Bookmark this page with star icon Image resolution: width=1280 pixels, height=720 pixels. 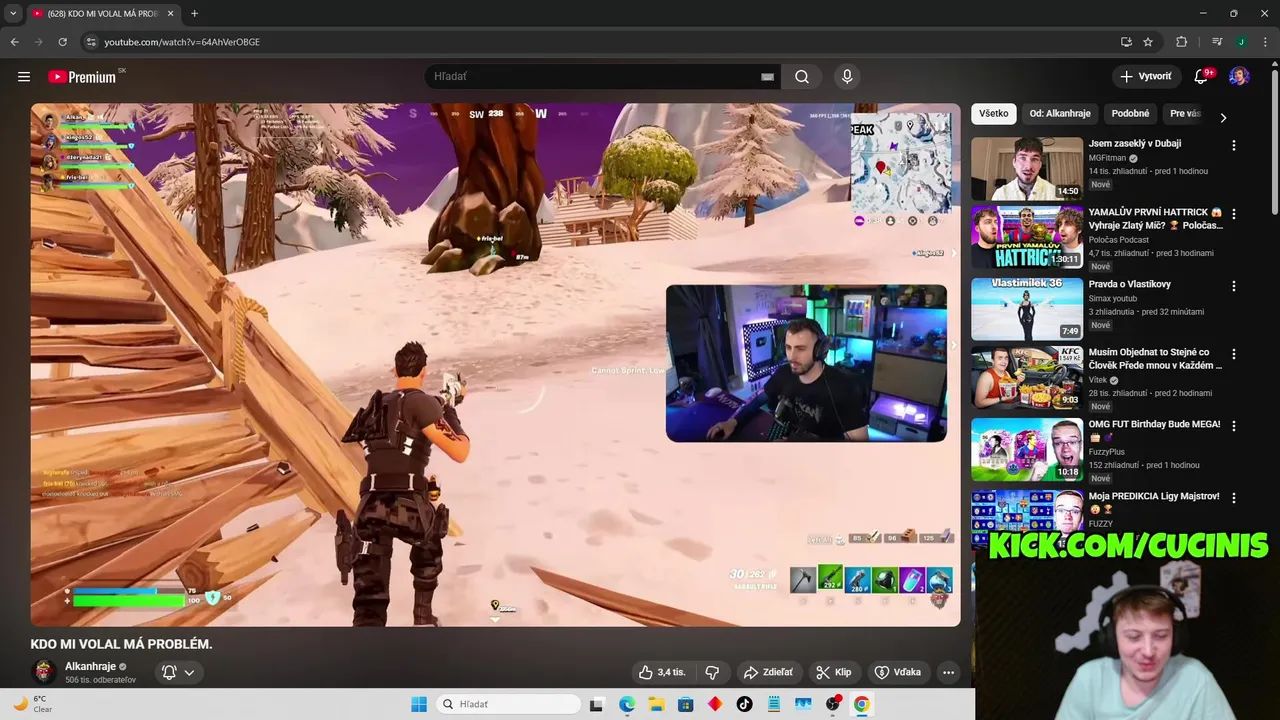[1148, 42]
